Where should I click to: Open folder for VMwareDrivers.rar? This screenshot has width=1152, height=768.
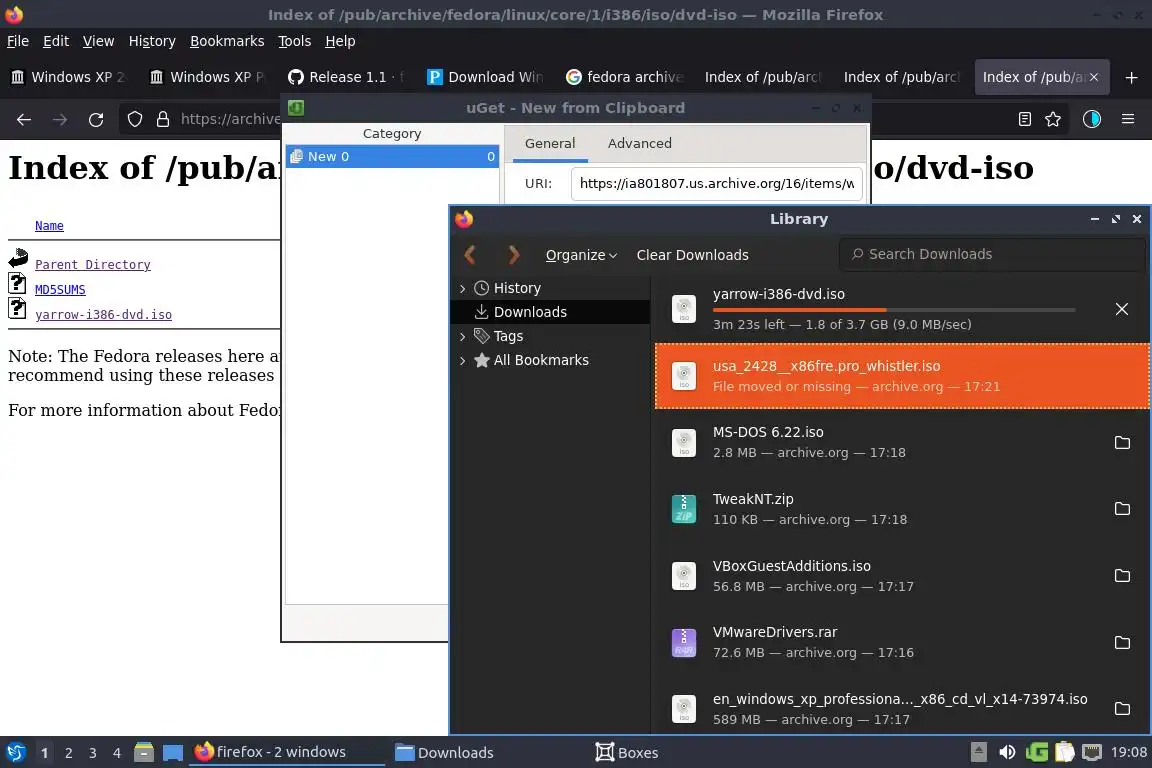pos(1122,642)
